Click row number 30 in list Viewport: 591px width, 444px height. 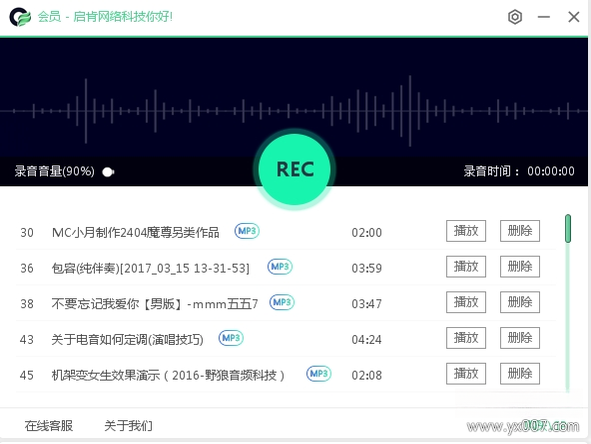point(27,233)
